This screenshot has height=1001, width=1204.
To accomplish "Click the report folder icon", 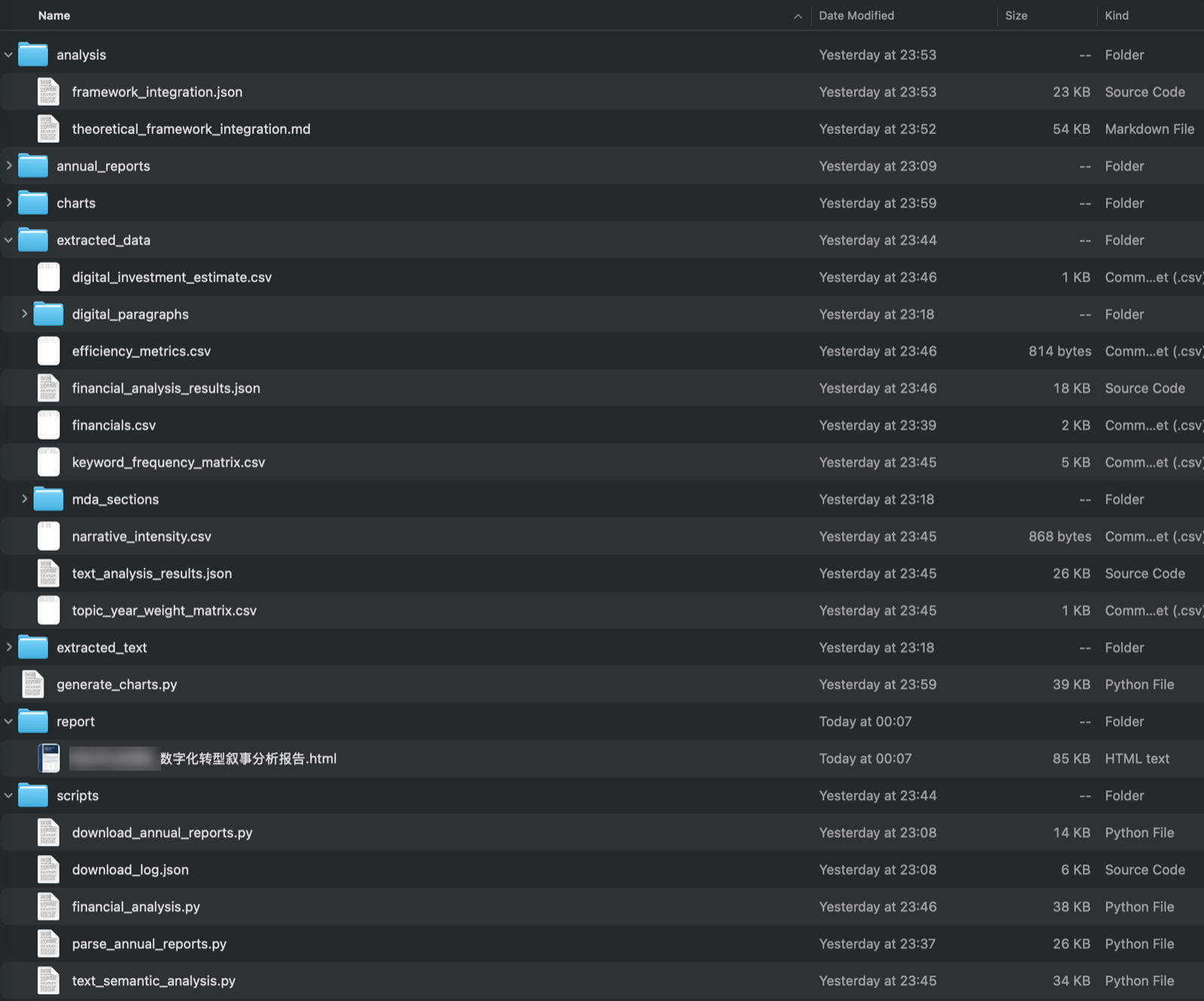I will point(33,721).
